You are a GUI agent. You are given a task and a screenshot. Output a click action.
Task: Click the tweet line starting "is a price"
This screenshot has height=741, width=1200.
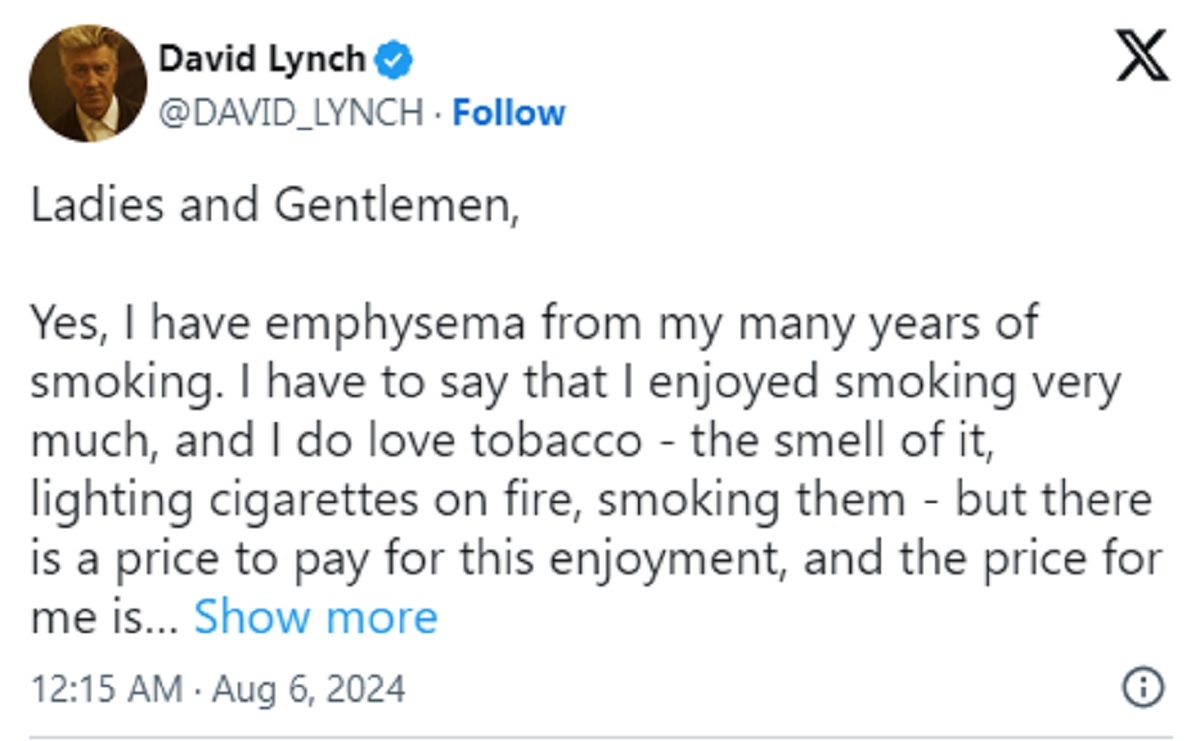click(x=596, y=559)
